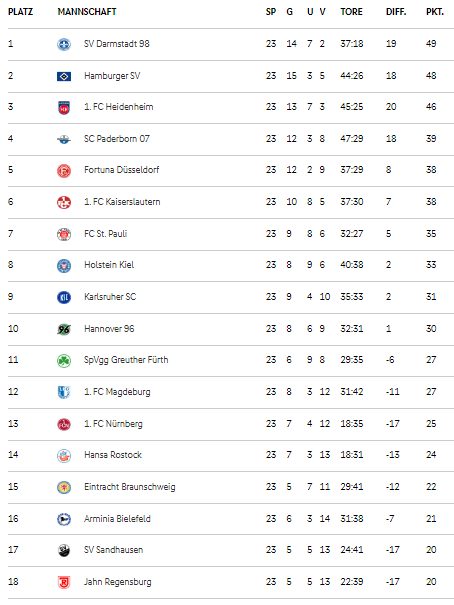
Task: Click the PKT. column header
Action: point(435,12)
